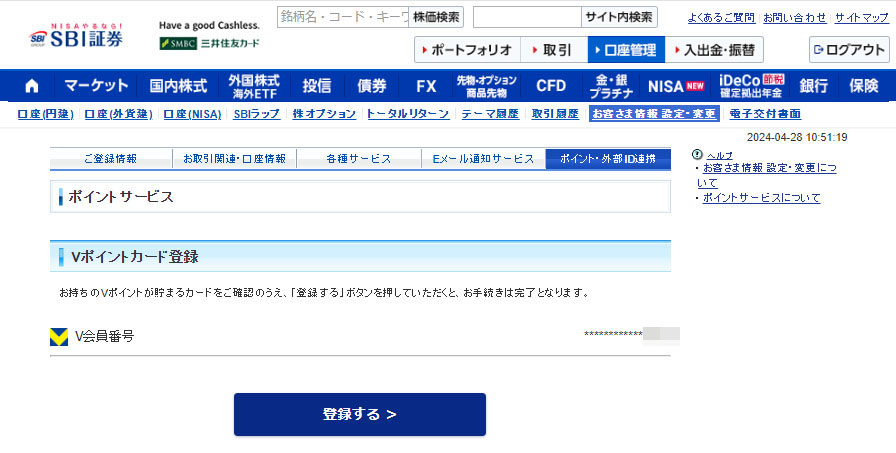The image size is (896, 453).
Task: Open the よくあるご質問 link
Action: click(722, 18)
